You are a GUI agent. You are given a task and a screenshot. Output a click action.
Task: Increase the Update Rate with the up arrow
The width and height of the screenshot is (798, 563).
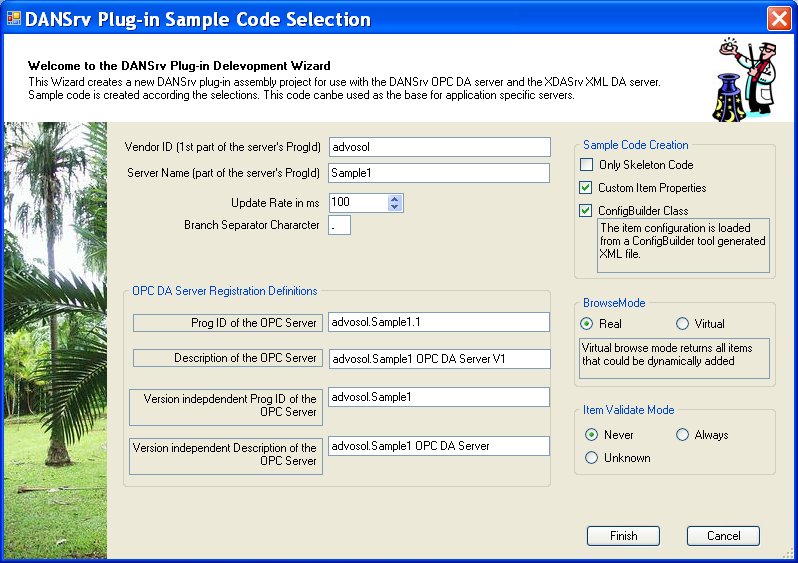pos(394,199)
